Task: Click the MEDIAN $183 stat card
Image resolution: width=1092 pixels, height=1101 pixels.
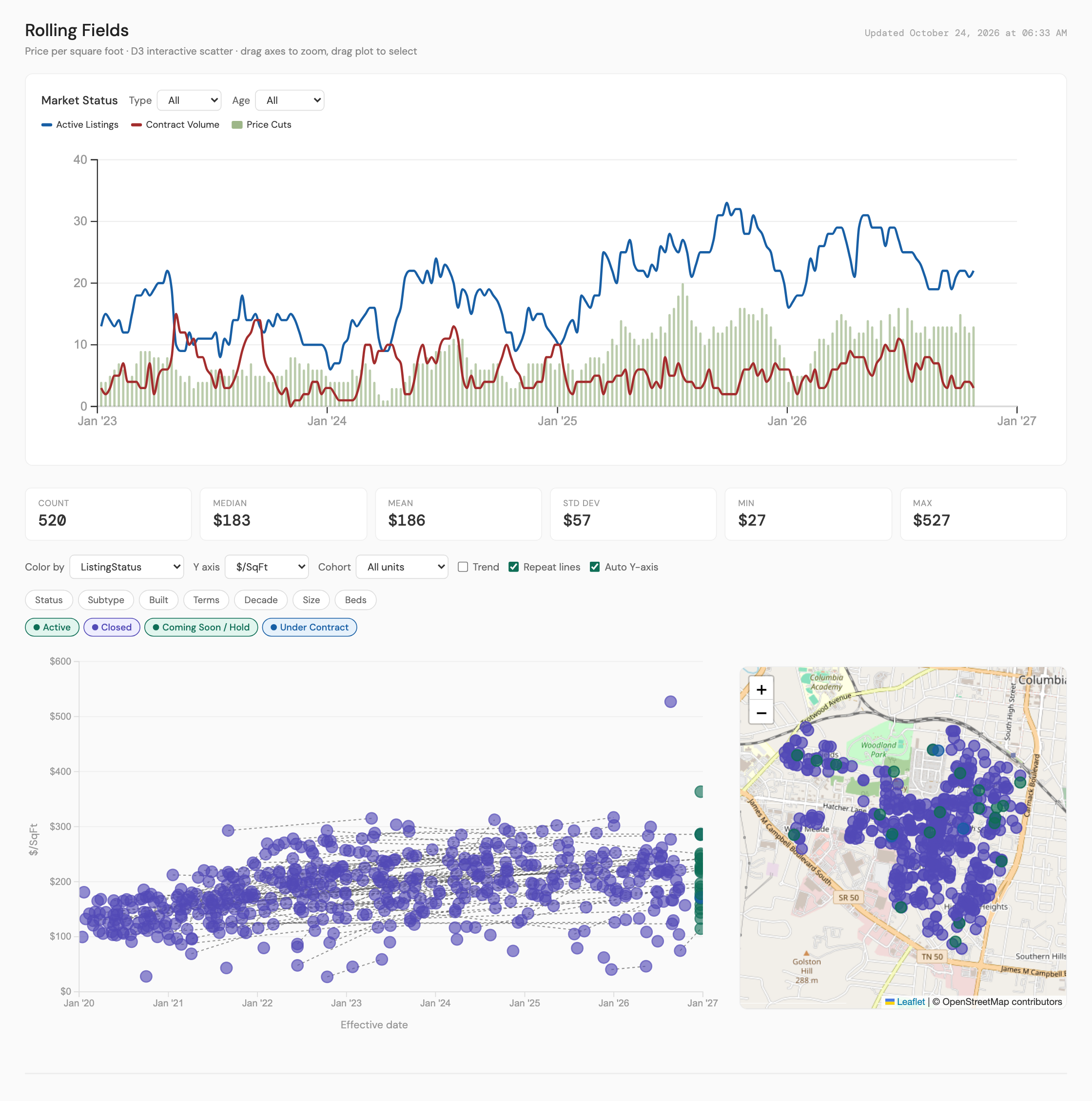Action: [x=283, y=514]
